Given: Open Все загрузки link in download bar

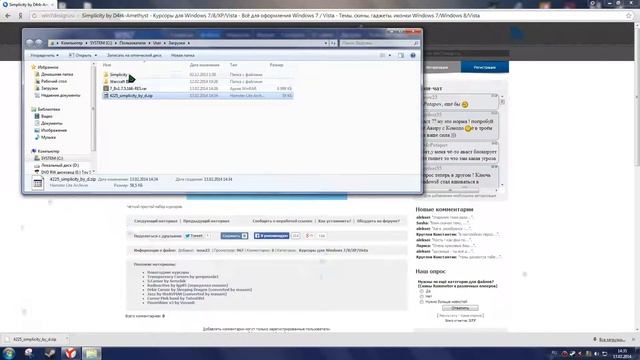Looking at the screenshot, I should (x=612, y=340).
